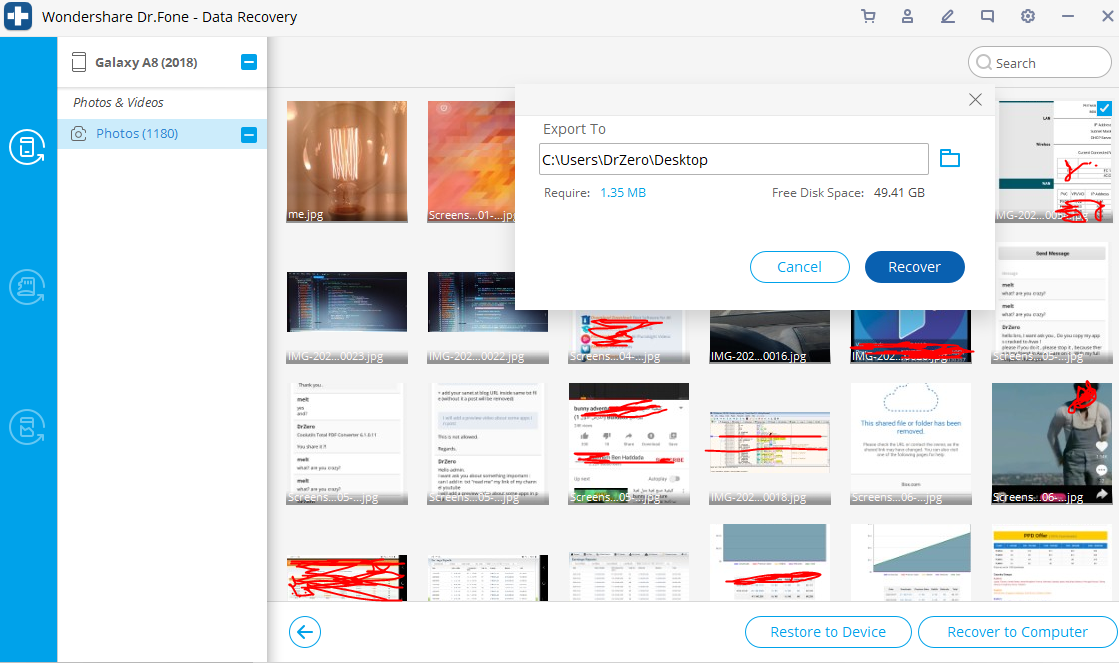Click the Recover button in dialog
The width and height of the screenshot is (1119, 663).
click(914, 267)
